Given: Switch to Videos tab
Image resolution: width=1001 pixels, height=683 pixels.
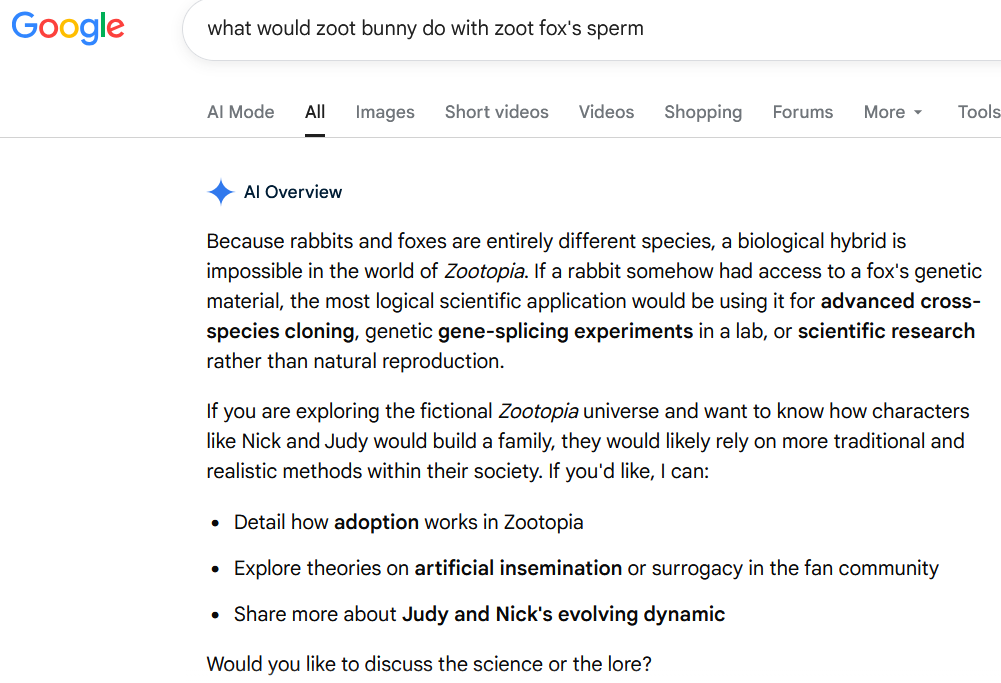Looking at the screenshot, I should tap(606, 112).
